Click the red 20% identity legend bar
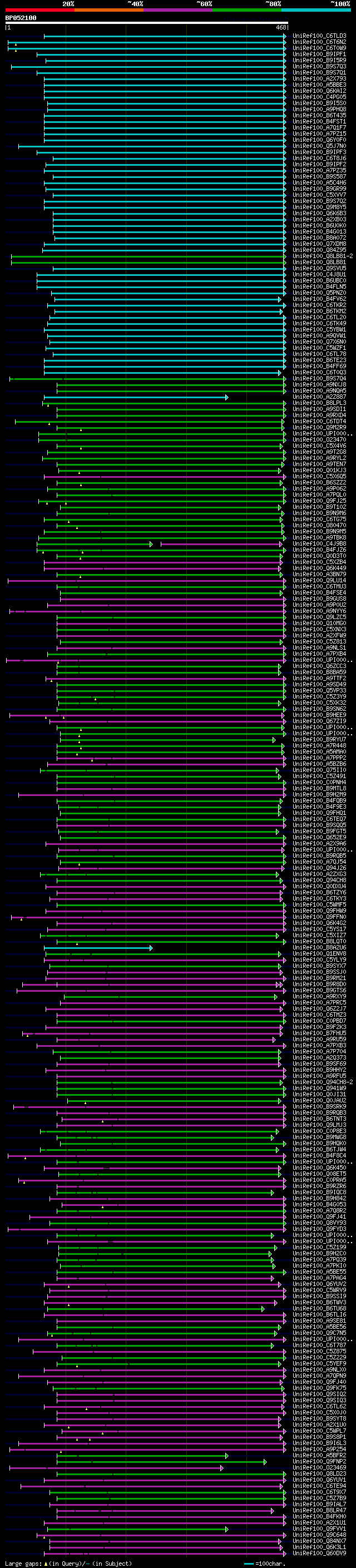 coord(39,10)
